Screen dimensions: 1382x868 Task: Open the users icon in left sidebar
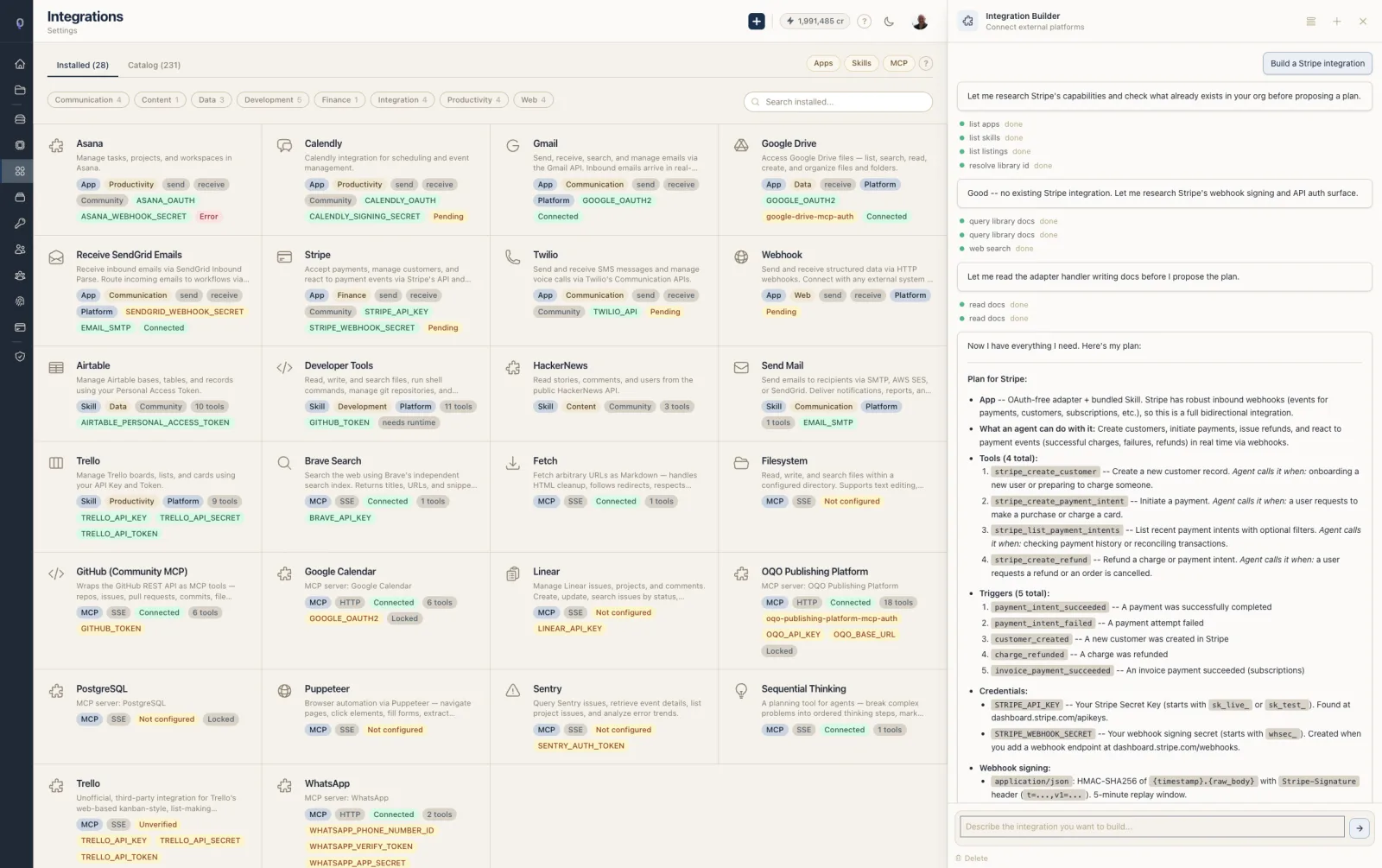(x=20, y=249)
